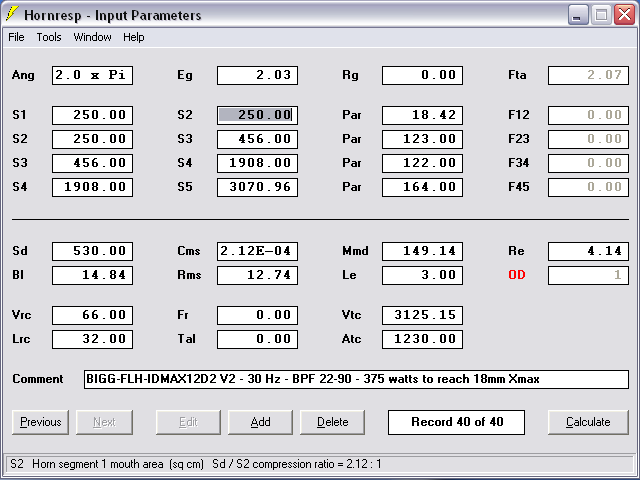This screenshot has height=480, width=640.
Task: Click the Record 40 of 40 box
Action: 456,422
